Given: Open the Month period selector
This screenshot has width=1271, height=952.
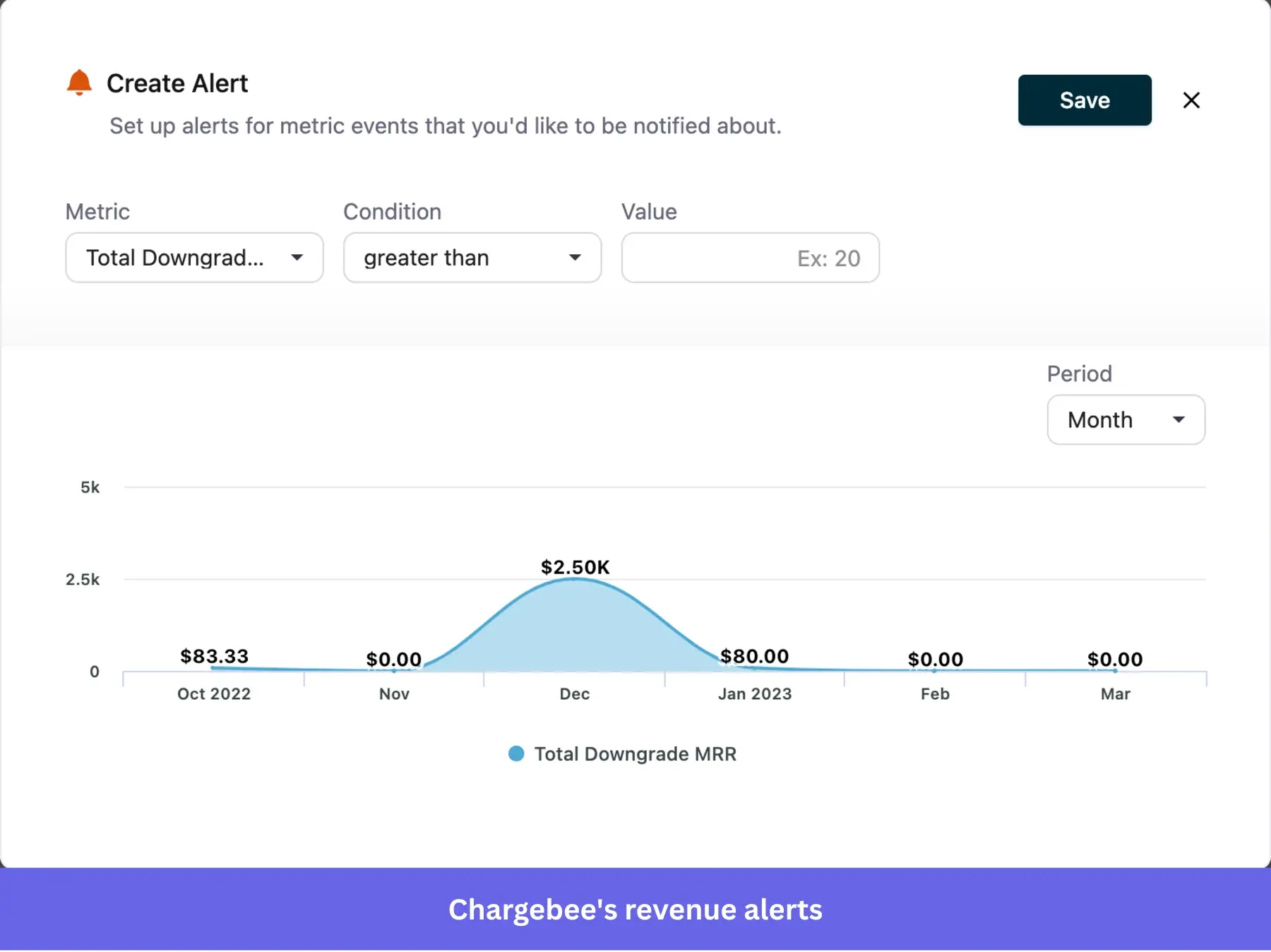Looking at the screenshot, I should [x=1126, y=420].
